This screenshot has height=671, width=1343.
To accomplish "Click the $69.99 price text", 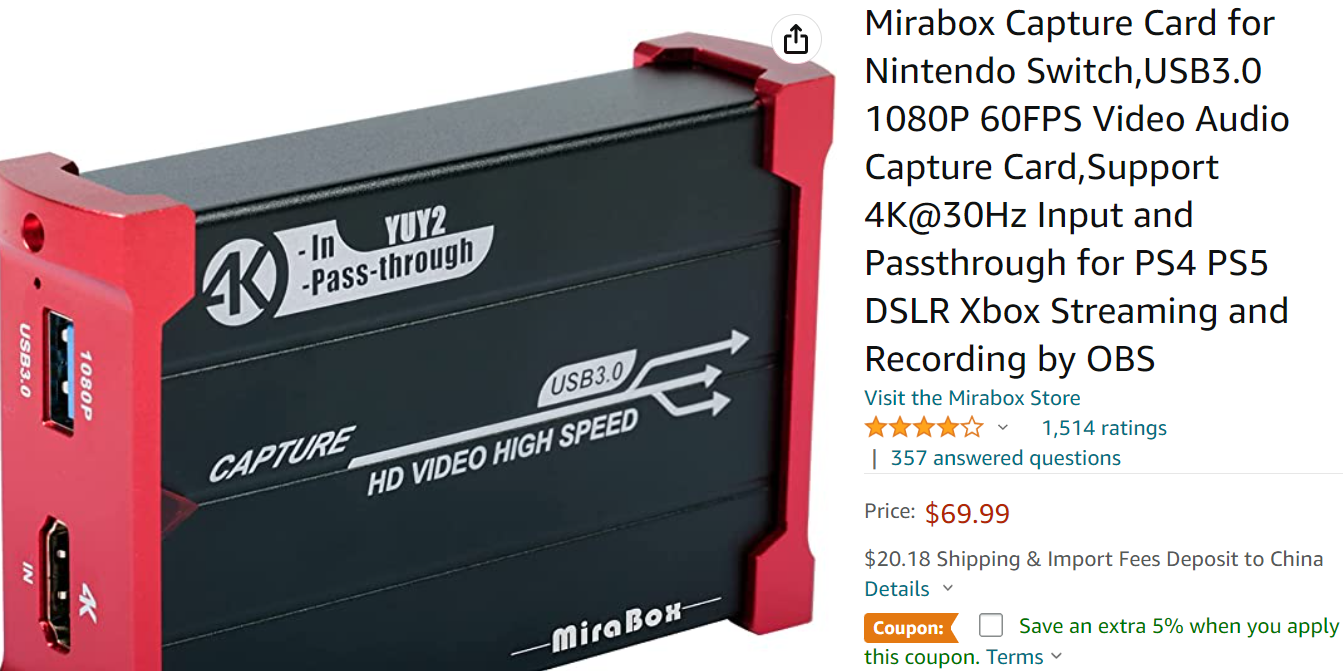I will tap(967, 514).
